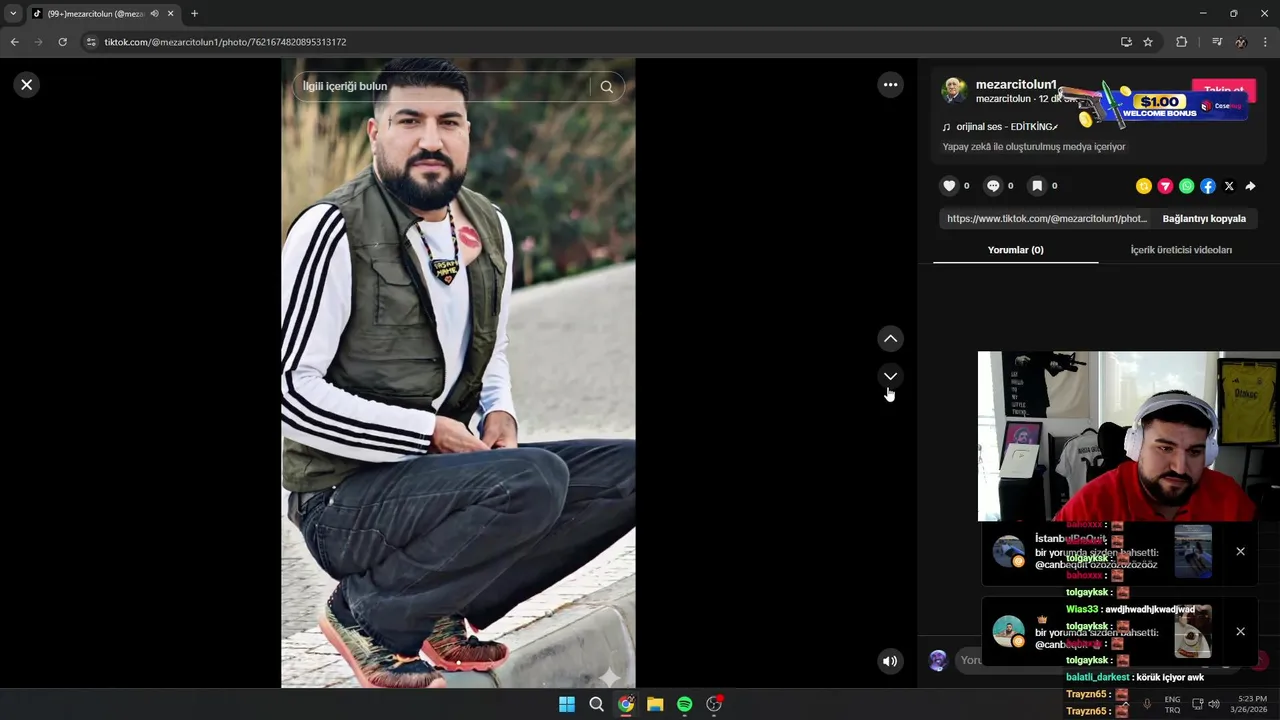The image size is (1280, 720).
Task: Click the $1.00 Welcome Bonus banner
Action: click(x=1160, y=104)
